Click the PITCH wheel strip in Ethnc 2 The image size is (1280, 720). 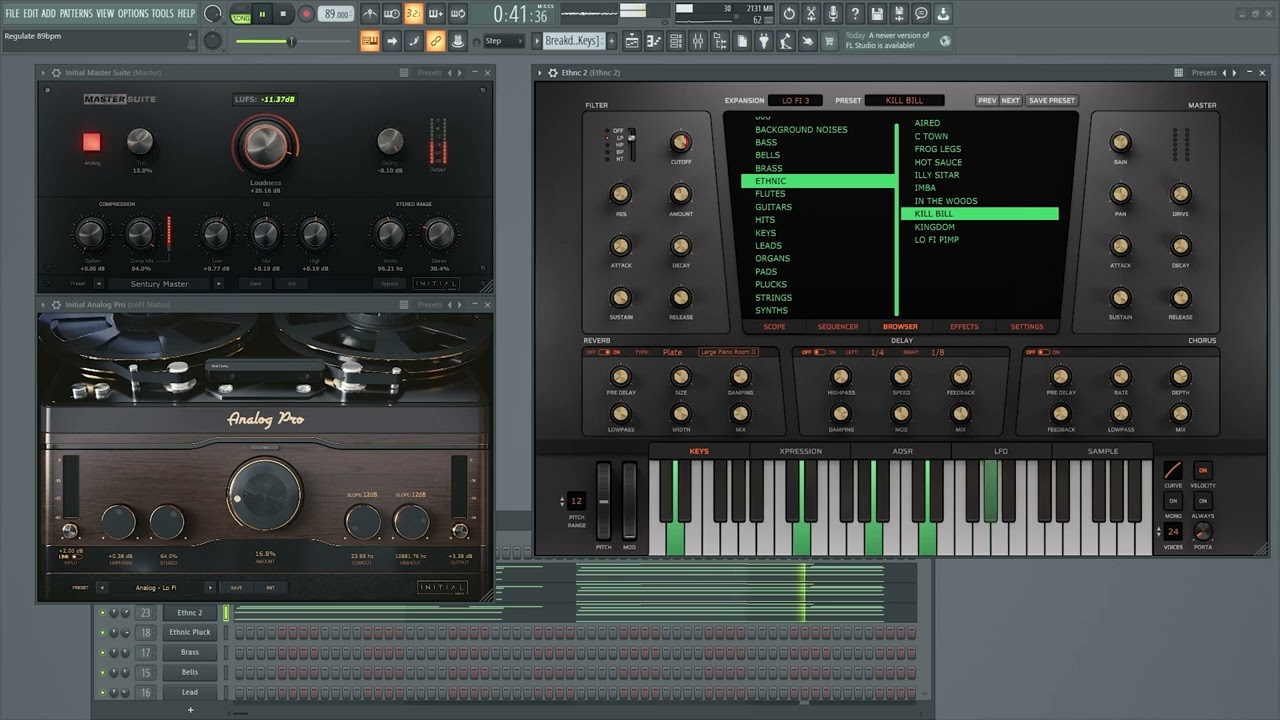[x=604, y=502]
